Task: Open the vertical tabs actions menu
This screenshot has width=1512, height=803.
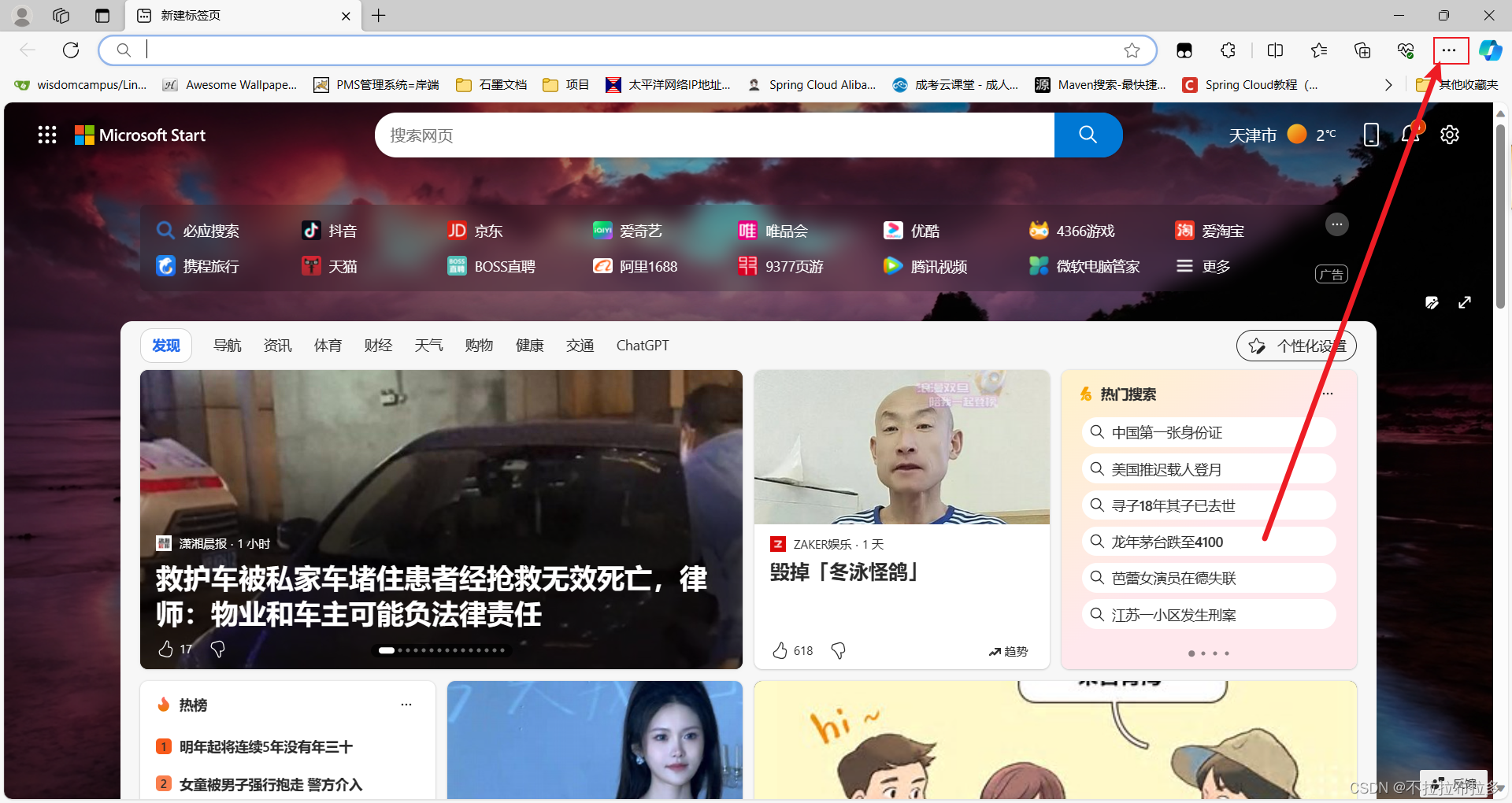Action: 102,16
